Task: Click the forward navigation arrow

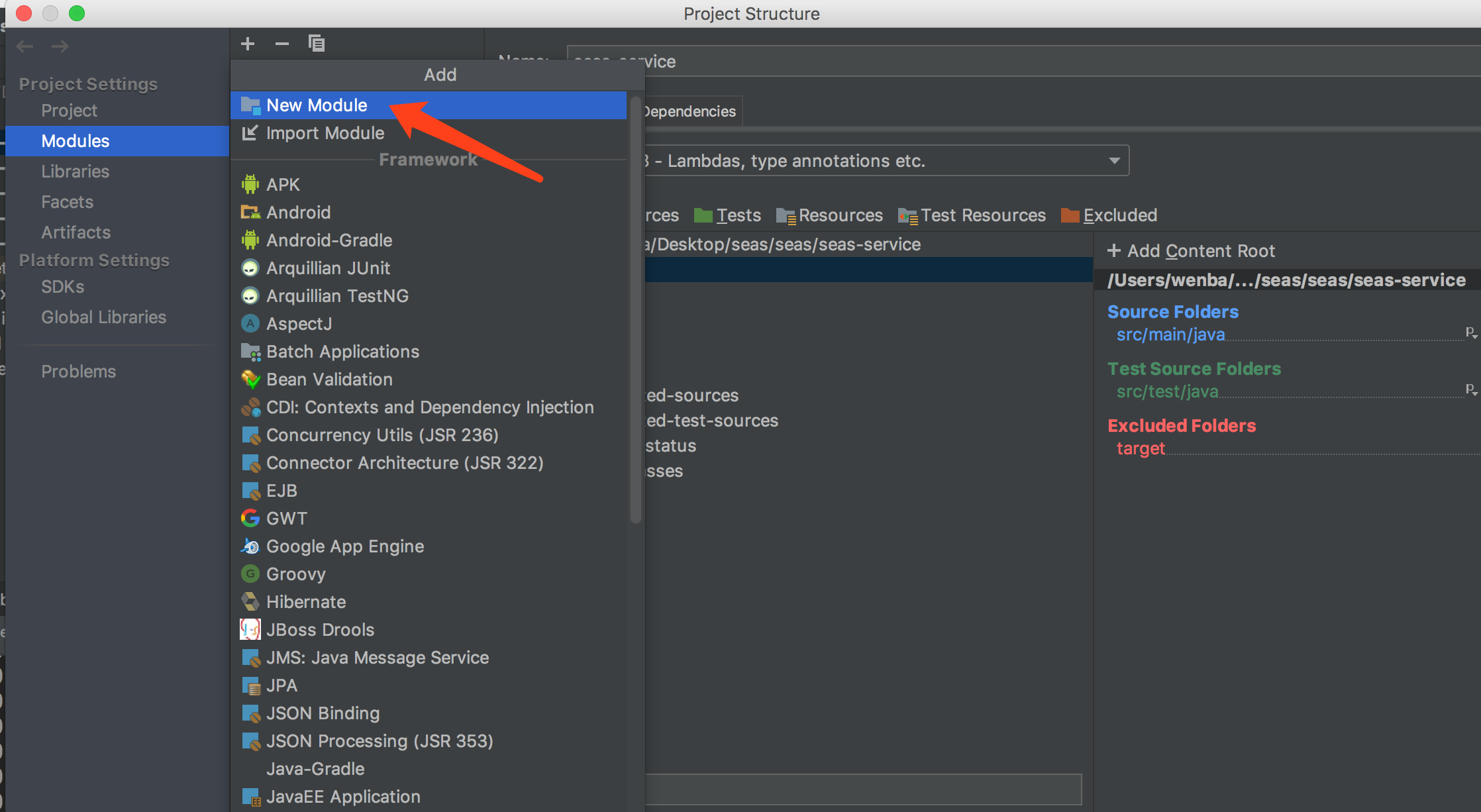Action: click(60, 46)
